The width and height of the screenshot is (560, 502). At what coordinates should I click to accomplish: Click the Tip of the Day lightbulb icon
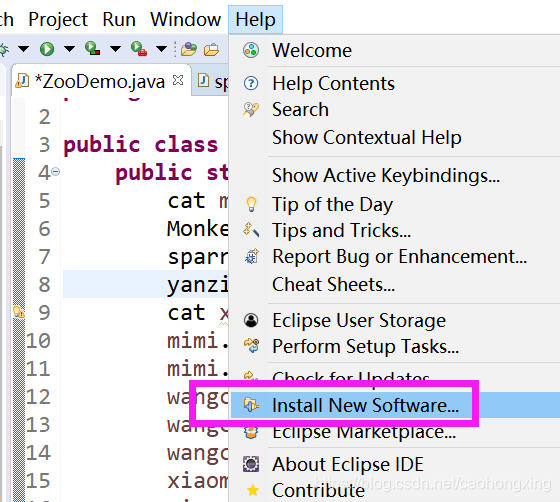tap(251, 205)
